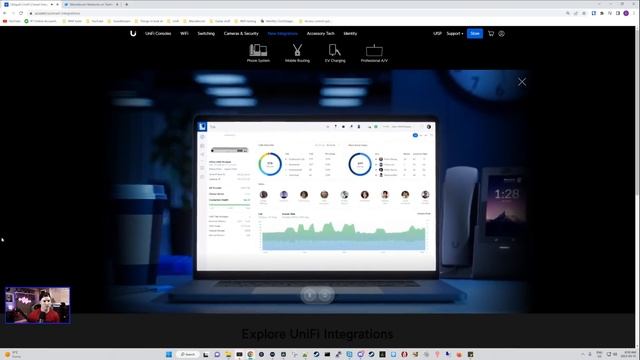Open the user account icon
Screen dimensions: 640x360
502,33
